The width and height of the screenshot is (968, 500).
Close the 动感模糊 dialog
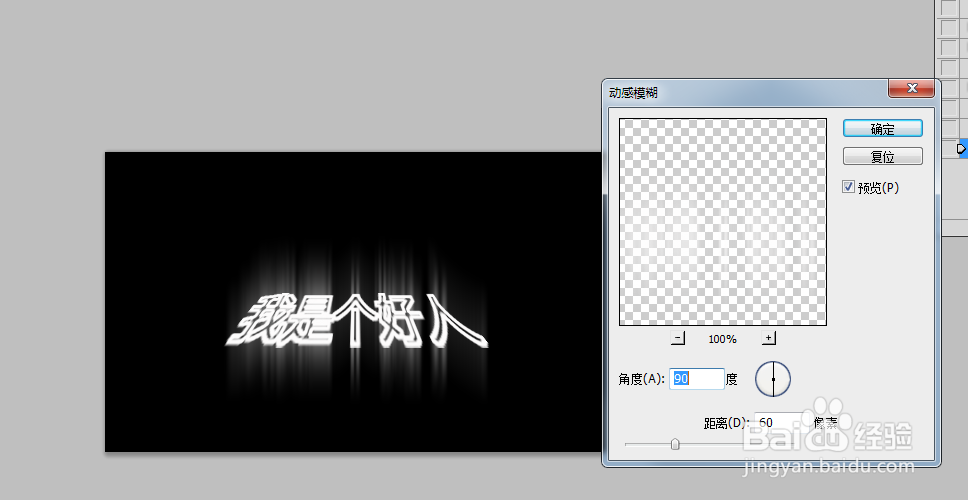pyautogui.click(x=912, y=88)
